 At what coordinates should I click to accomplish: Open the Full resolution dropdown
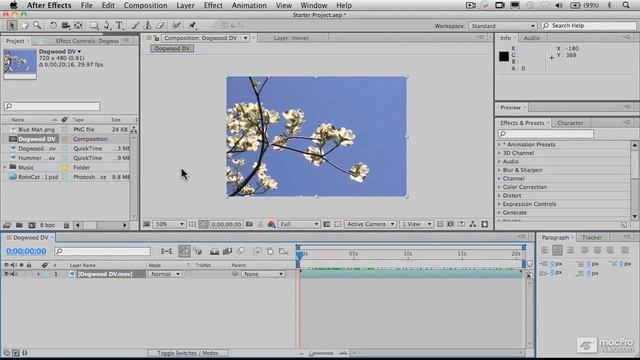click(x=299, y=224)
